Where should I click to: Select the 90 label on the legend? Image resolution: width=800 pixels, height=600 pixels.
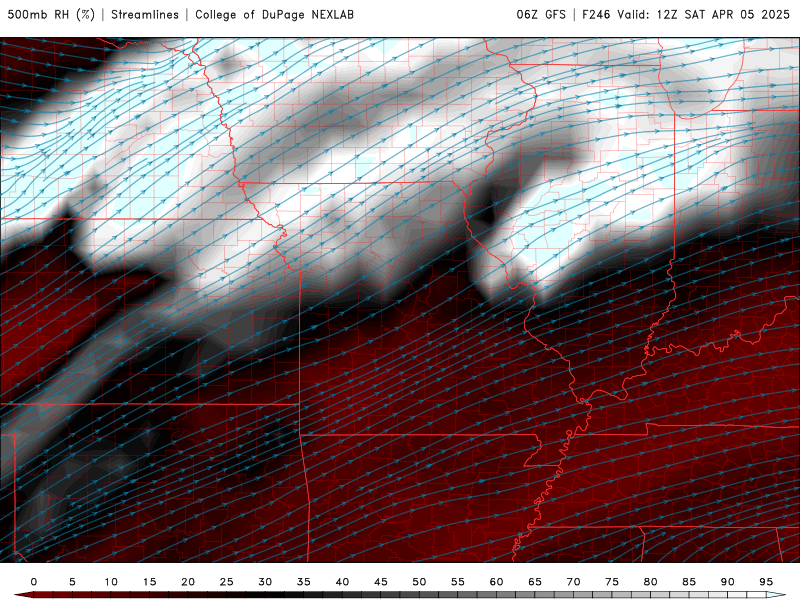728,582
